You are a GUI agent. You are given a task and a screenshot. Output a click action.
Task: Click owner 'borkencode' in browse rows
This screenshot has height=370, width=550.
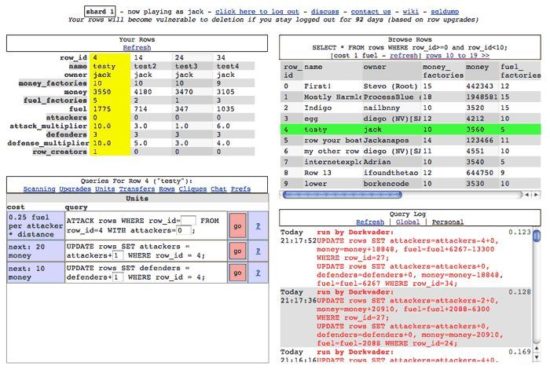point(386,183)
